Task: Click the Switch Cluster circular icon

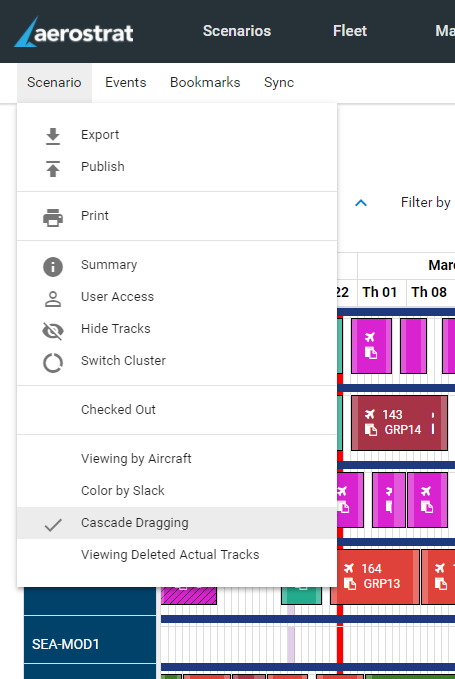Action: [x=53, y=362]
